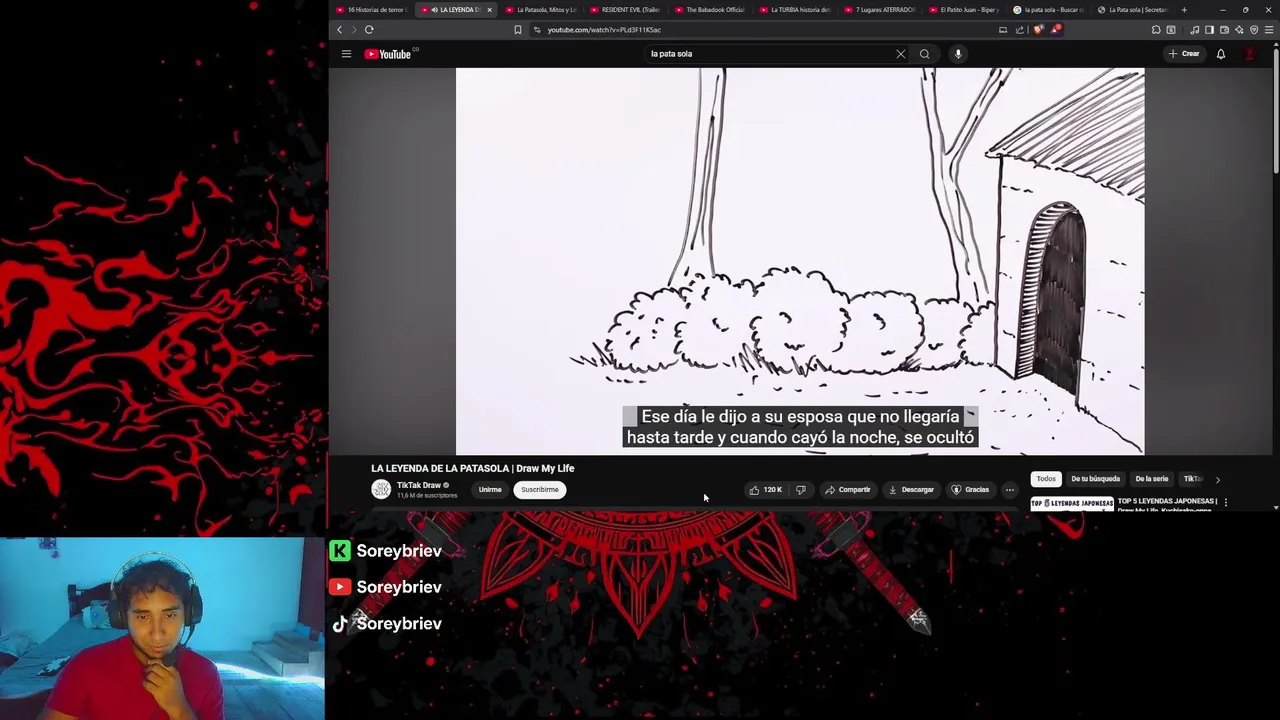Like the video with thumbs-up
The height and width of the screenshot is (720, 1280).
766,490
